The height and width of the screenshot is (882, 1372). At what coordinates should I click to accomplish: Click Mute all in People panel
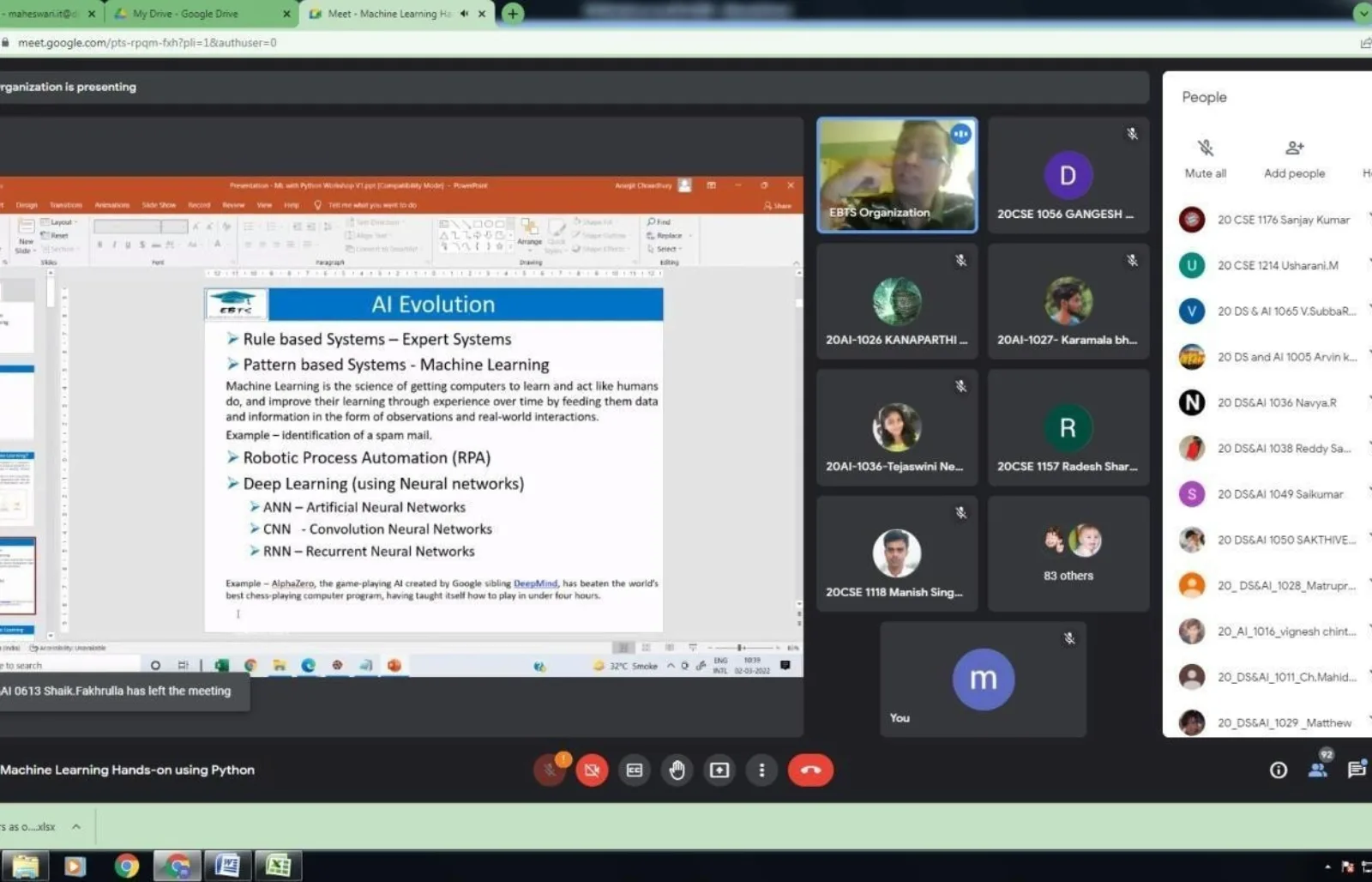(1206, 159)
